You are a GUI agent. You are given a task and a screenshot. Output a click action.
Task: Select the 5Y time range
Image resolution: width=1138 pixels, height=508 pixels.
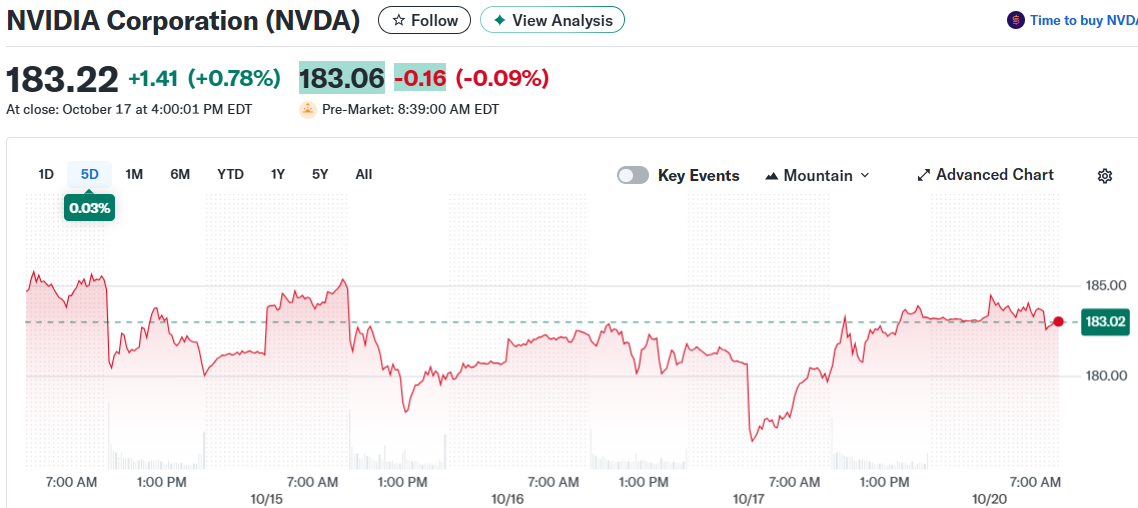click(320, 174)
